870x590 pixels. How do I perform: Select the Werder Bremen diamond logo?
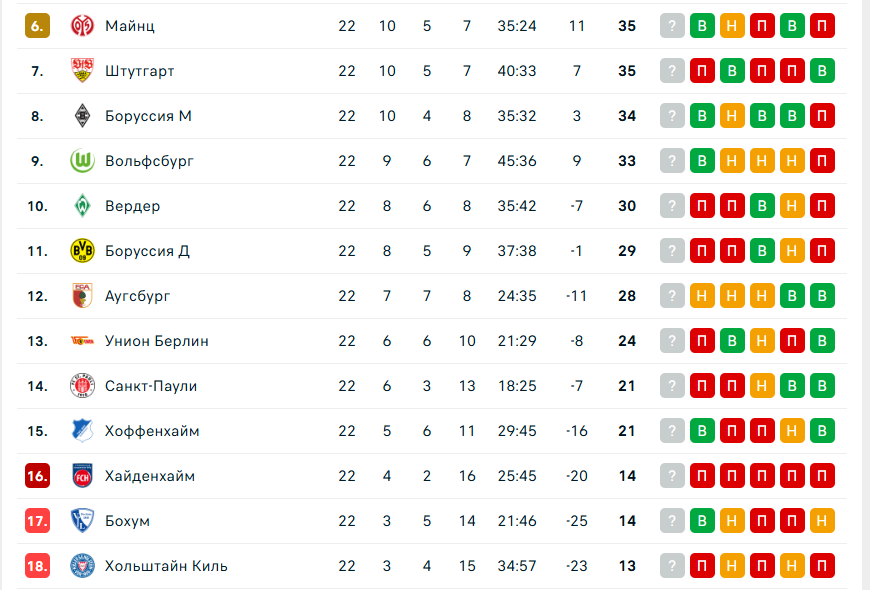pyautogui.click(x=82, y=205)
